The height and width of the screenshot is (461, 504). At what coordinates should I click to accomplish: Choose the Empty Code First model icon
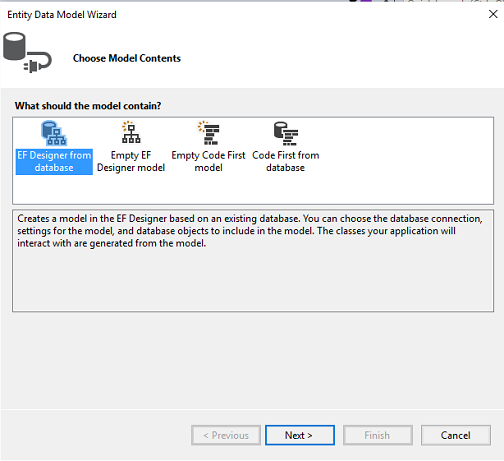[x=209, y=133]
